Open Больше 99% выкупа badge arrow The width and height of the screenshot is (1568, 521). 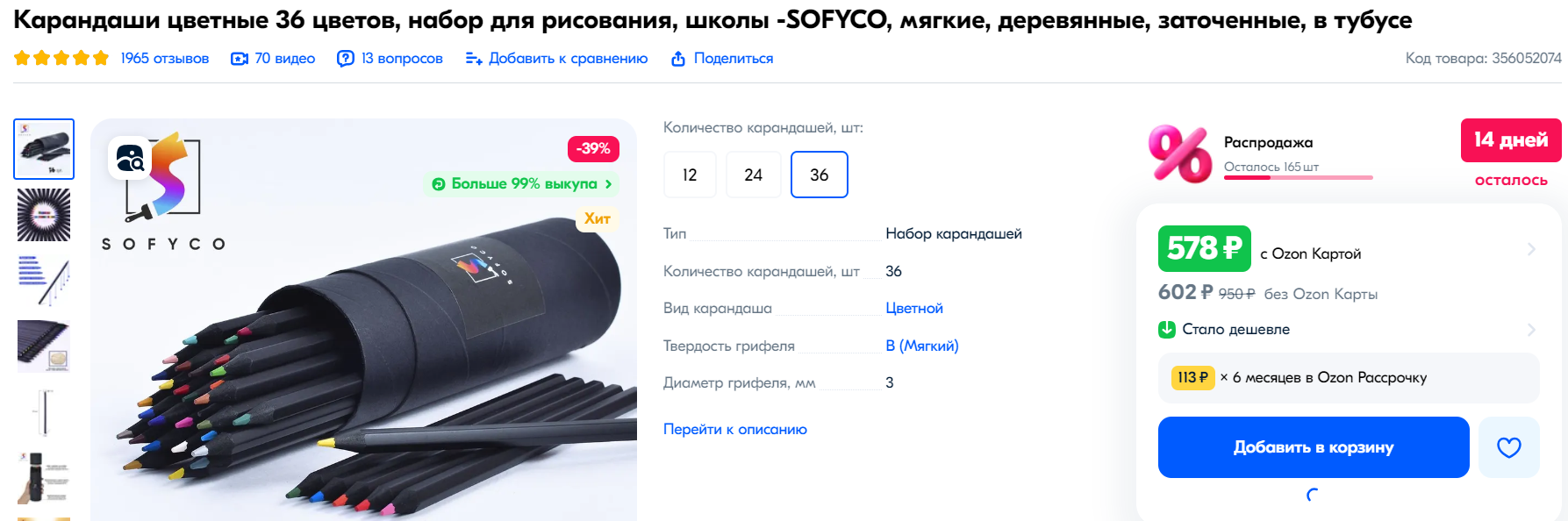[608, 184]
